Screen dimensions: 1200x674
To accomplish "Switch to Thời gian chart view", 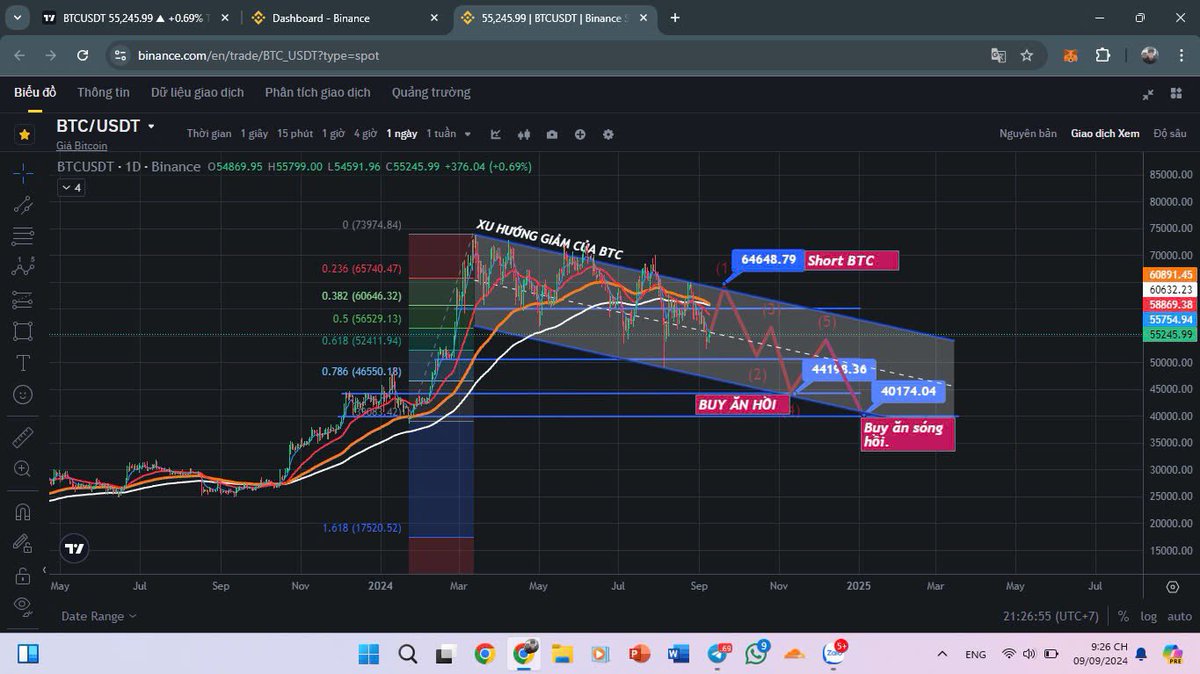I will [209, 134].
